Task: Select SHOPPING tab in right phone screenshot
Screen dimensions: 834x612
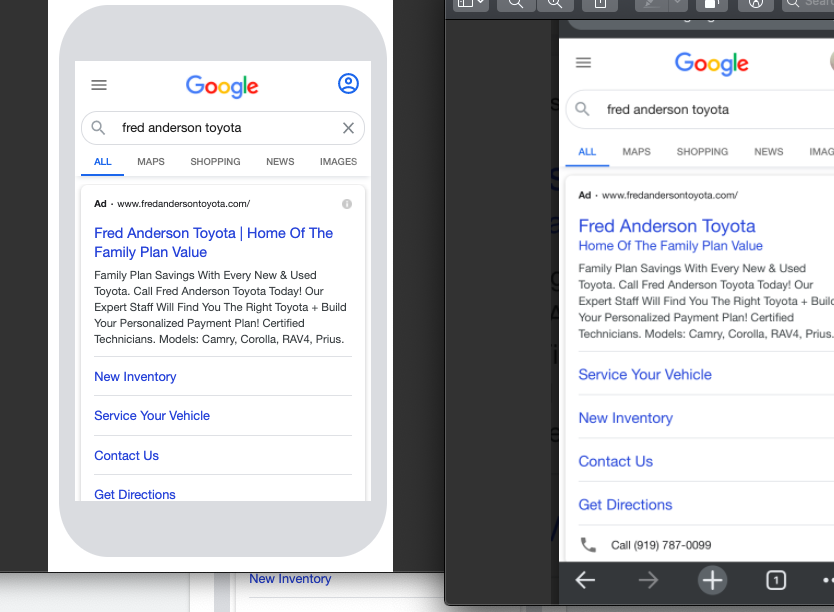Action: point(702,152)
